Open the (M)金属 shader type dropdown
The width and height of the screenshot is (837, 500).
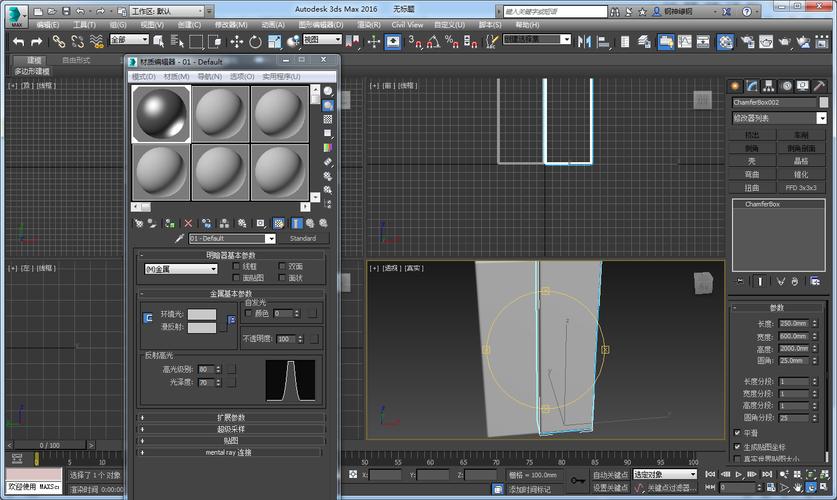pyautogui.click(x=181, y=269)
